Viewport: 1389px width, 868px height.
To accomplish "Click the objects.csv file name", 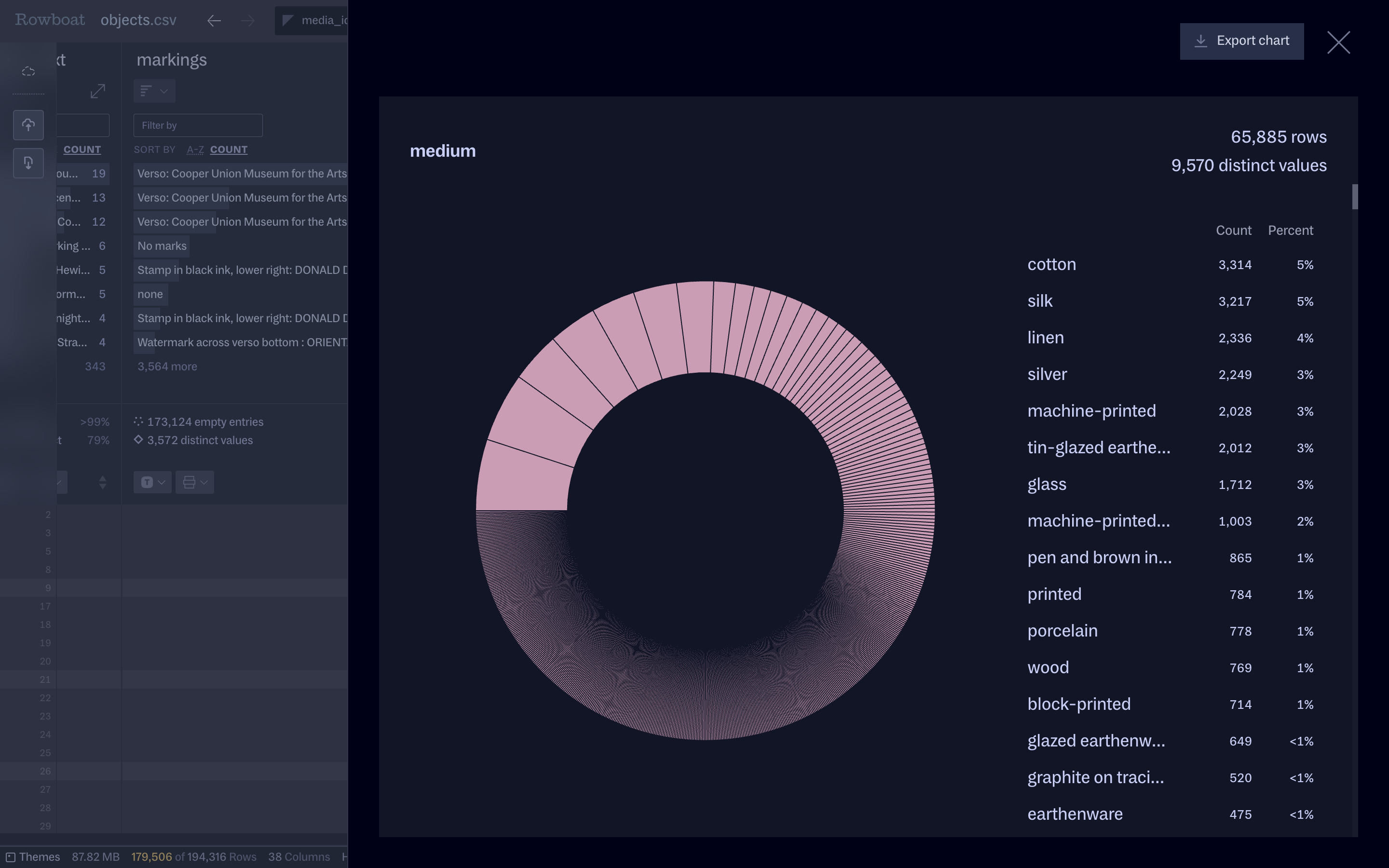I will 138,20.
